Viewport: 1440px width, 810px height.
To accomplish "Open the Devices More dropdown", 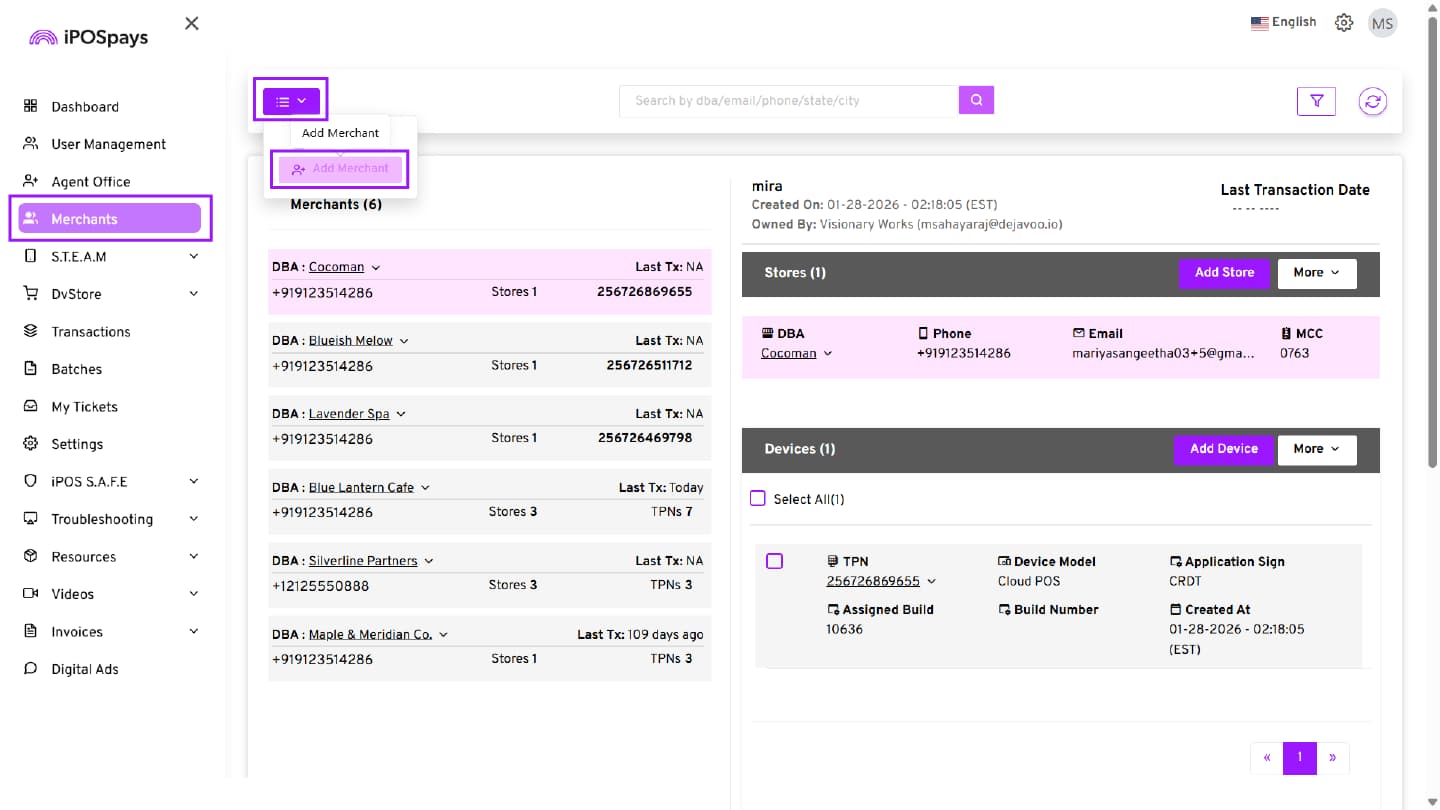I will tap(1316, 449).
